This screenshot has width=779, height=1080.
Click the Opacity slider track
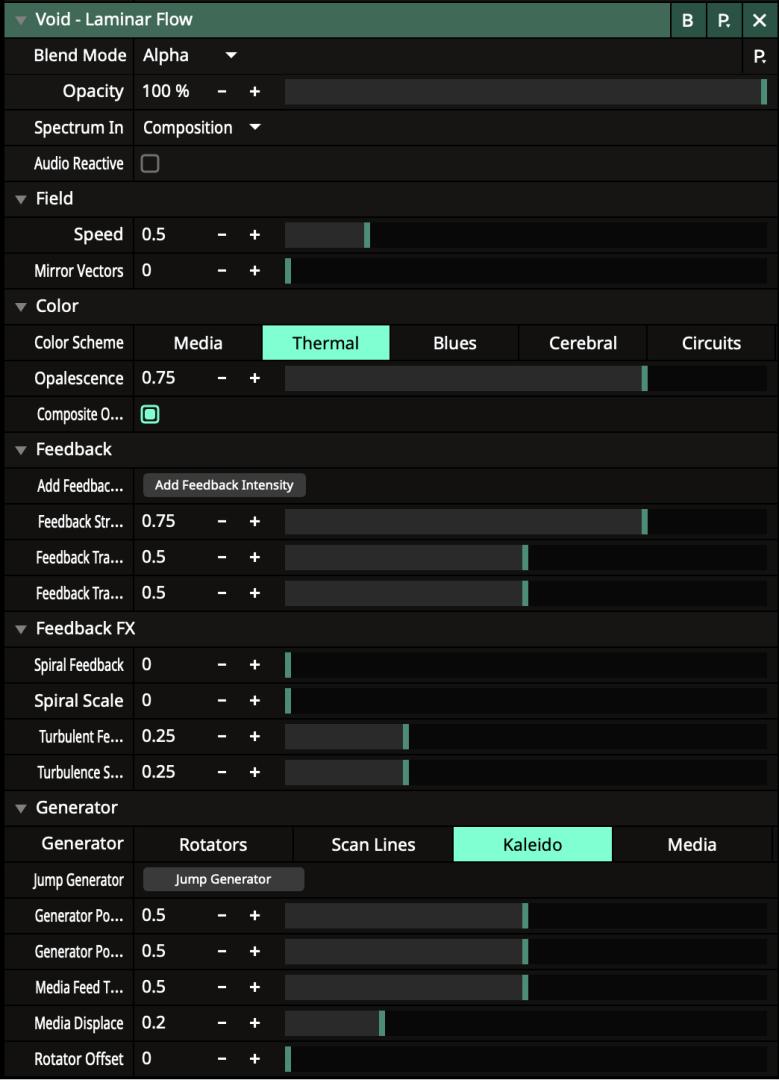526,92
